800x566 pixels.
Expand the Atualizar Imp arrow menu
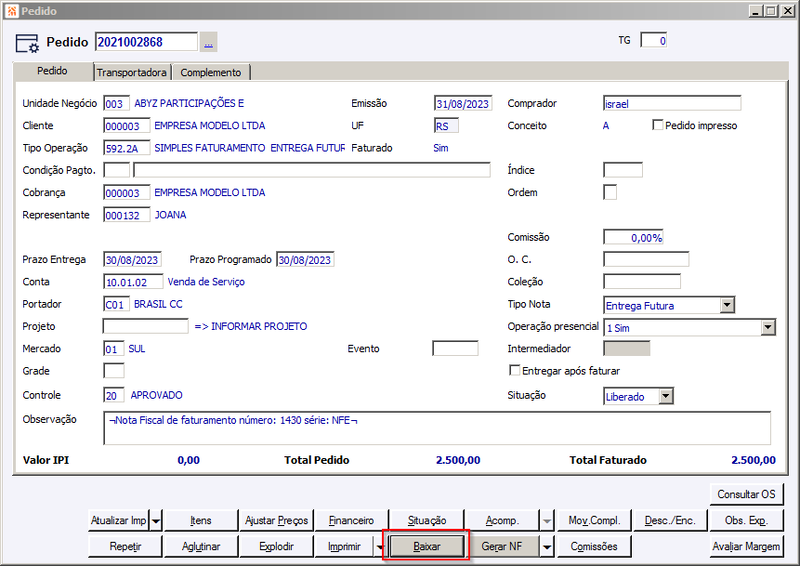[156, 521]
